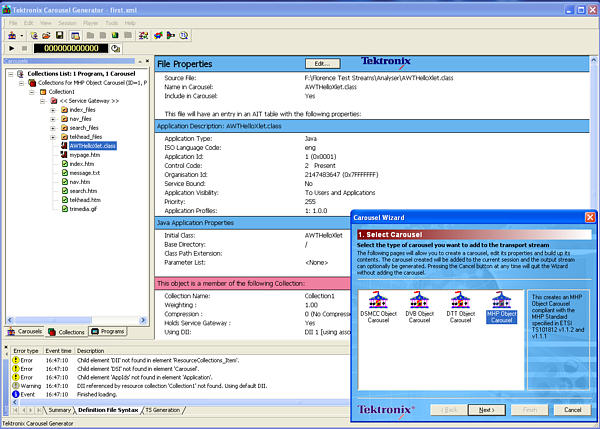Choose the DTT Object Carousel icon
This screenshot has height=429, width=600.
(460, 307)
